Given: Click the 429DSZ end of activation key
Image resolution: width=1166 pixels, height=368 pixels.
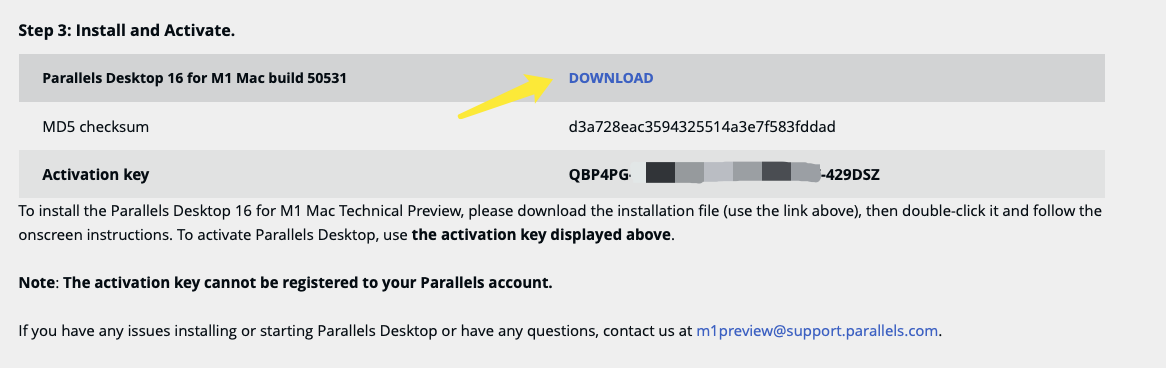Looking at the screenshot, I should point(853,175).
